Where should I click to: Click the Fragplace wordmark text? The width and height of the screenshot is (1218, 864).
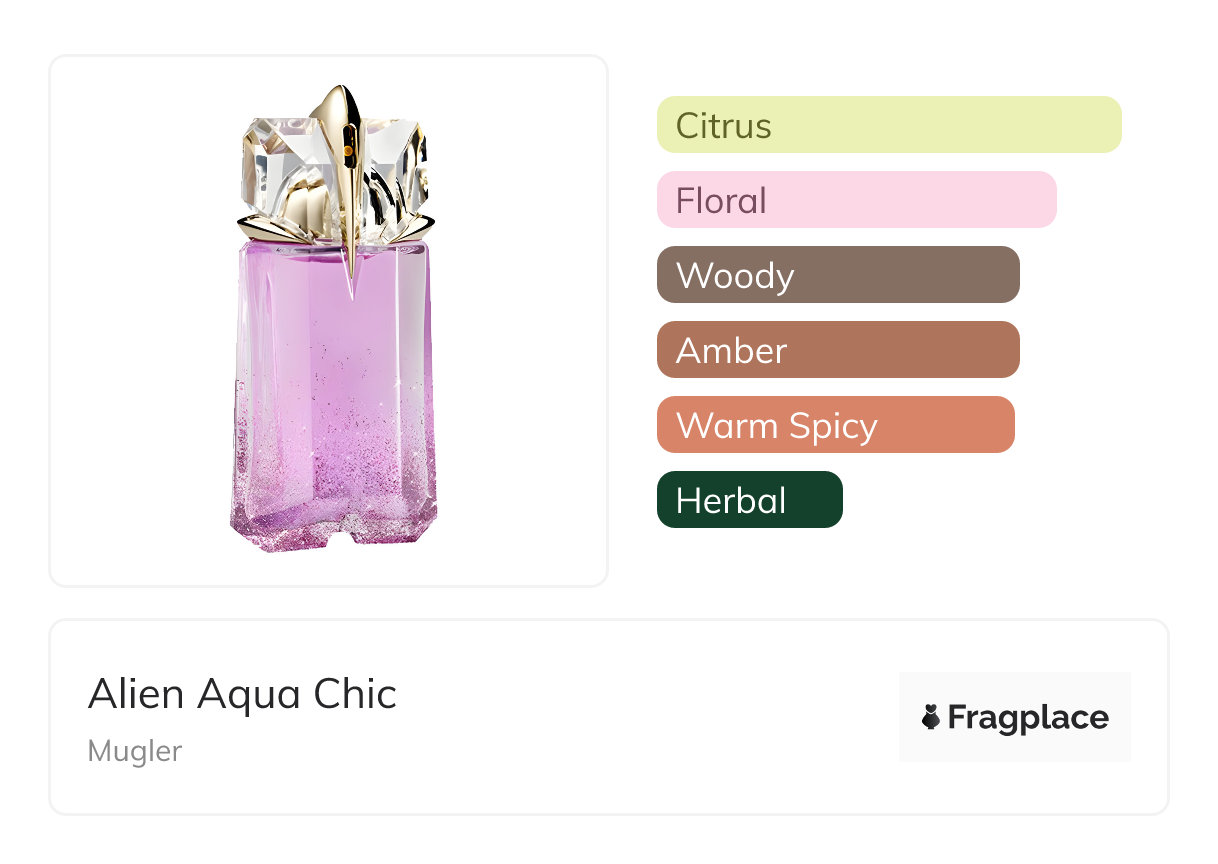click(x=1028, y=718)
